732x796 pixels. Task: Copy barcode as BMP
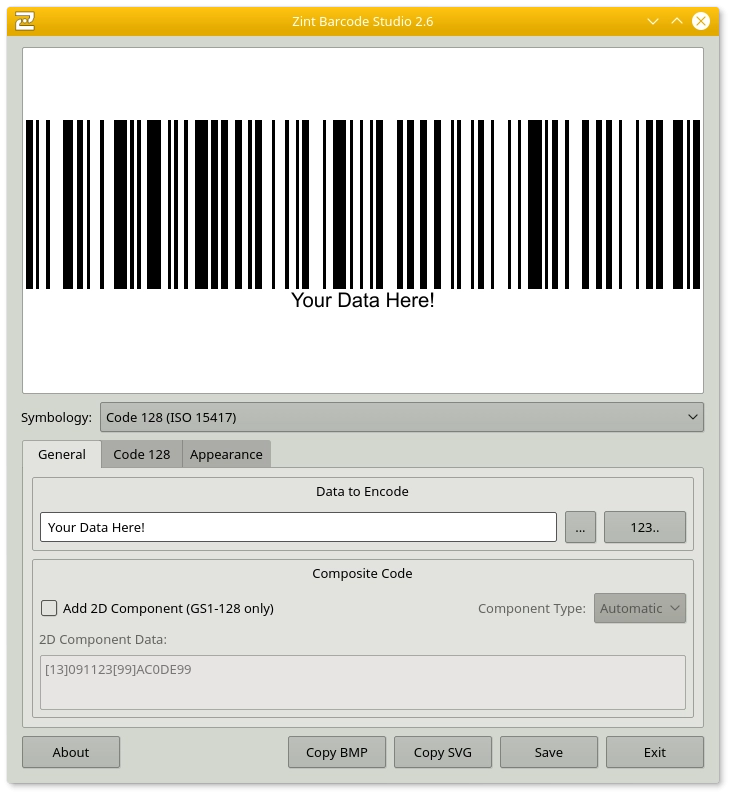coord(337,752)
